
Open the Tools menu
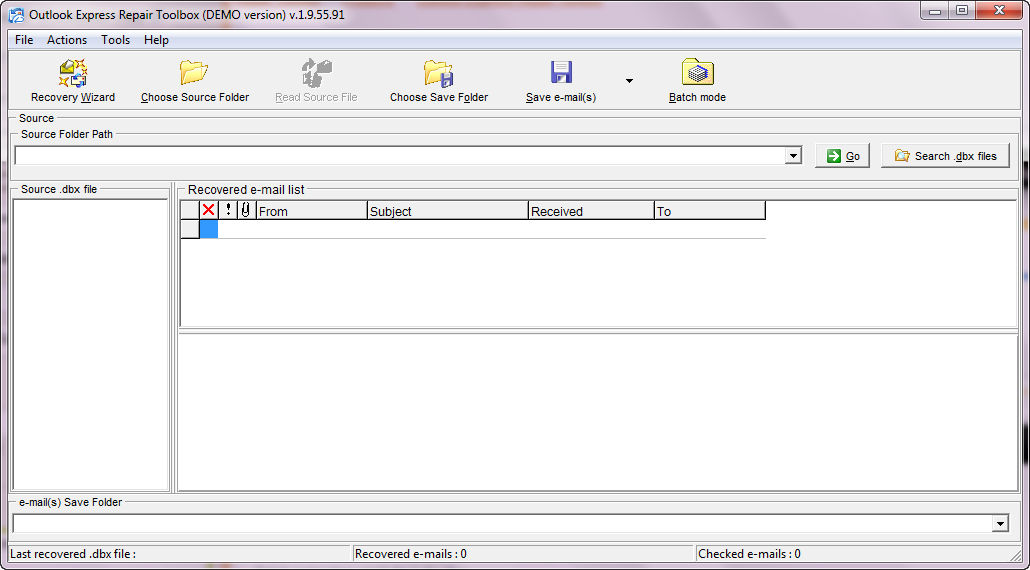point(116,40)
